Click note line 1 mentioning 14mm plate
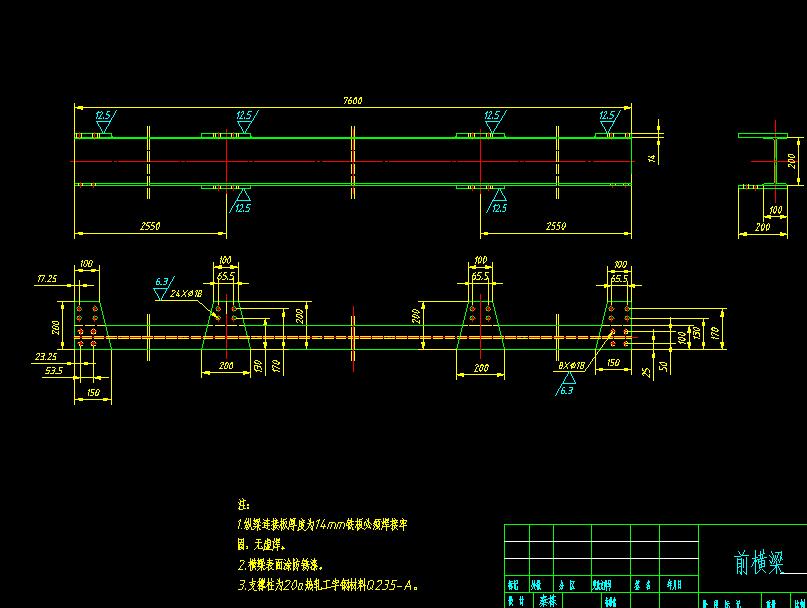 point(322,525)
